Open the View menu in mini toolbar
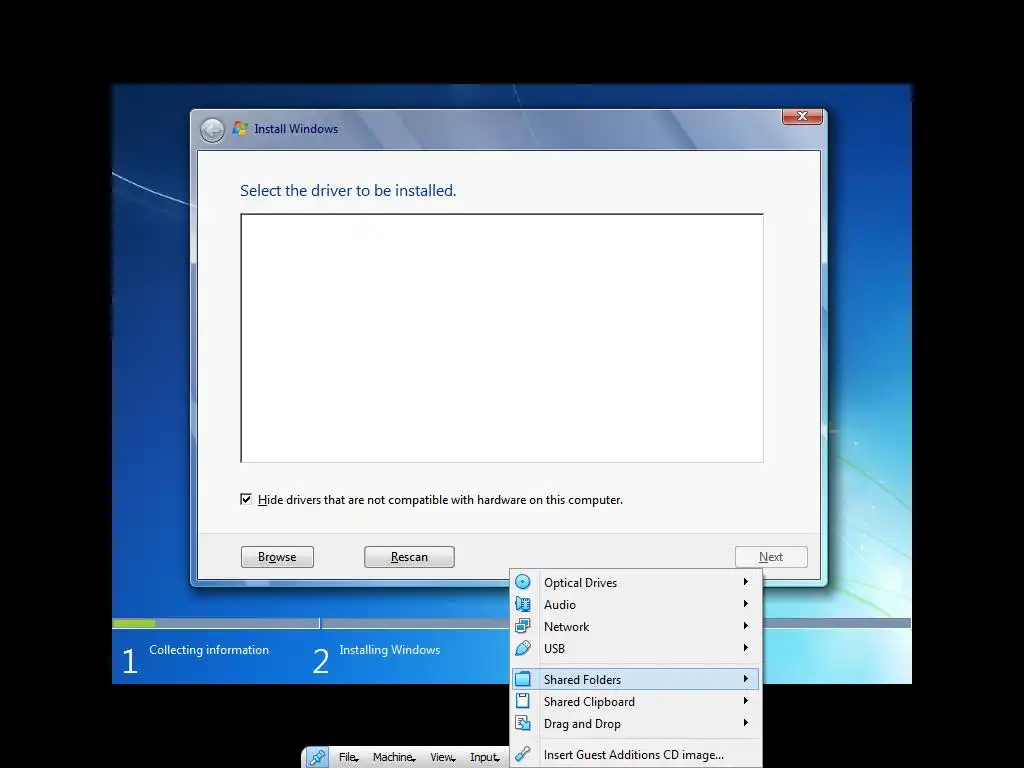The width and height of the screenshot is (1024, 768). [442, 758]
